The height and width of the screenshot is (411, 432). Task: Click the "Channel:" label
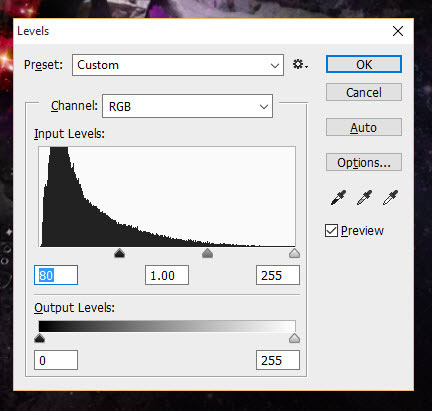pyautogui.click(x=74, y=106)
